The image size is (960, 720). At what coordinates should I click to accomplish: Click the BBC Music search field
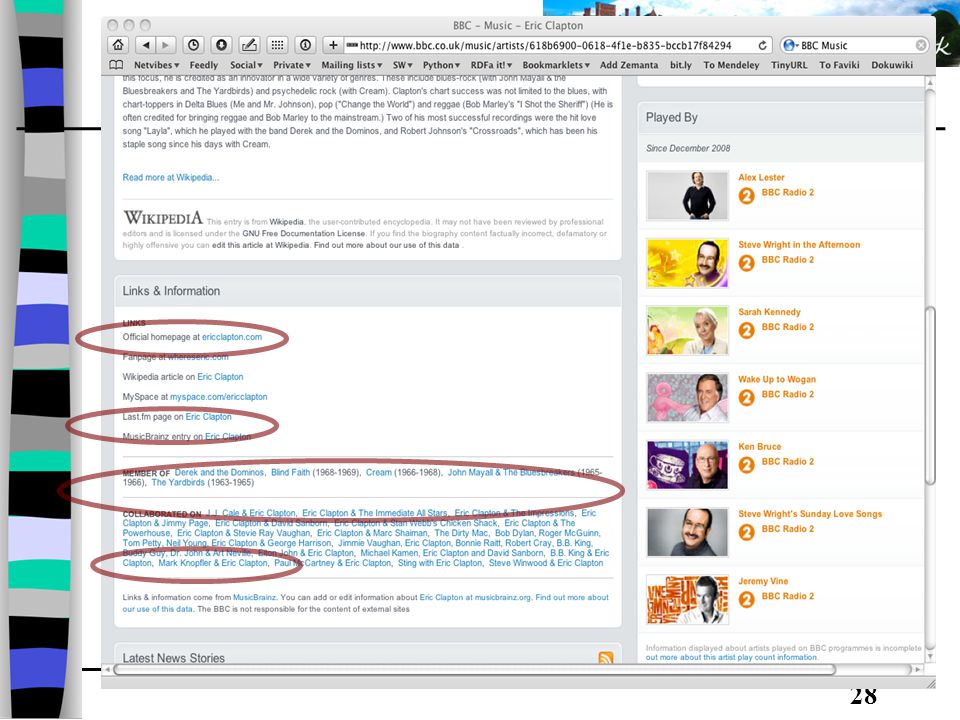point(855,45)
